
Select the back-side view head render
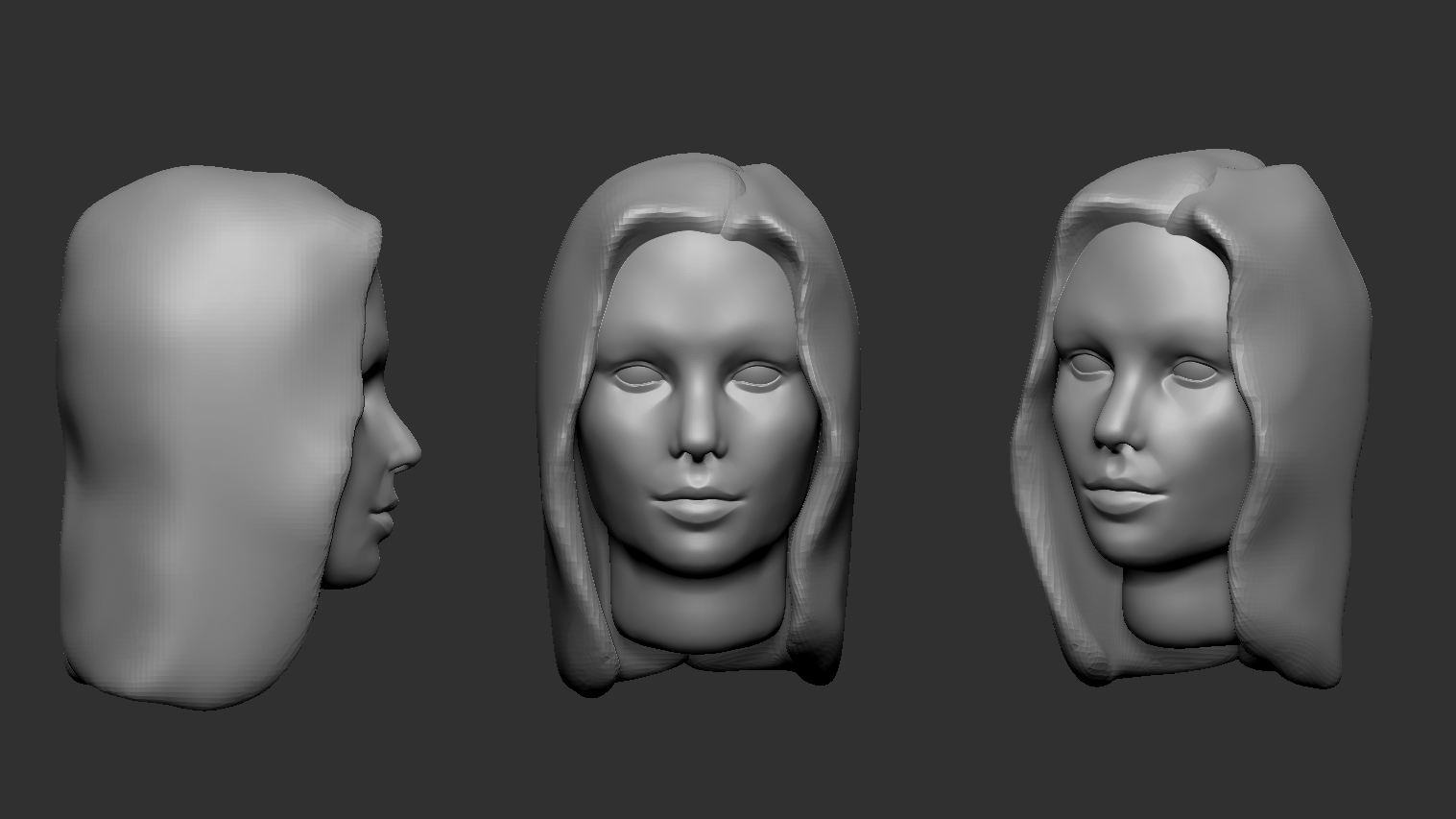point(240,438)
